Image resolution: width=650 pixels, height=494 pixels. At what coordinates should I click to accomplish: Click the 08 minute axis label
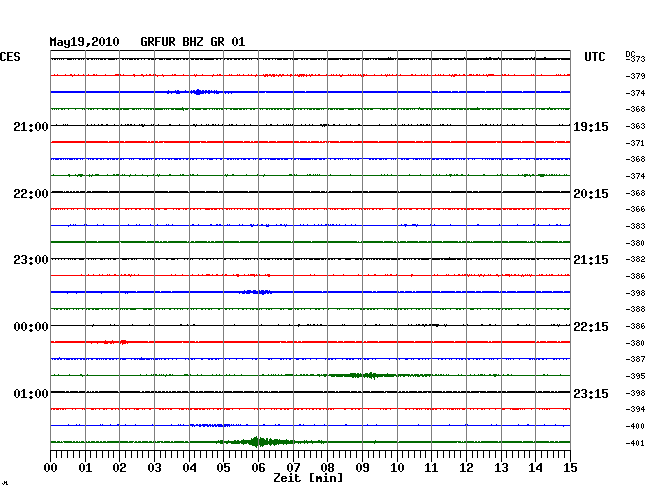click(327, 468)
